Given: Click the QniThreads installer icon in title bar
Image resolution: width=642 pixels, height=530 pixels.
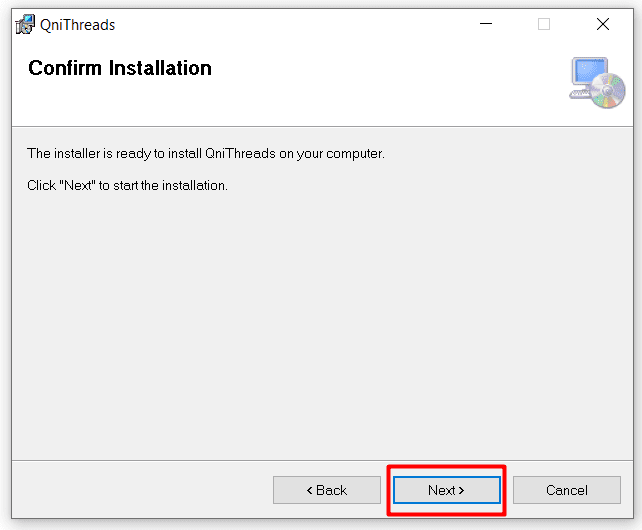Looking at the screenshot, I should click(25, 25).
